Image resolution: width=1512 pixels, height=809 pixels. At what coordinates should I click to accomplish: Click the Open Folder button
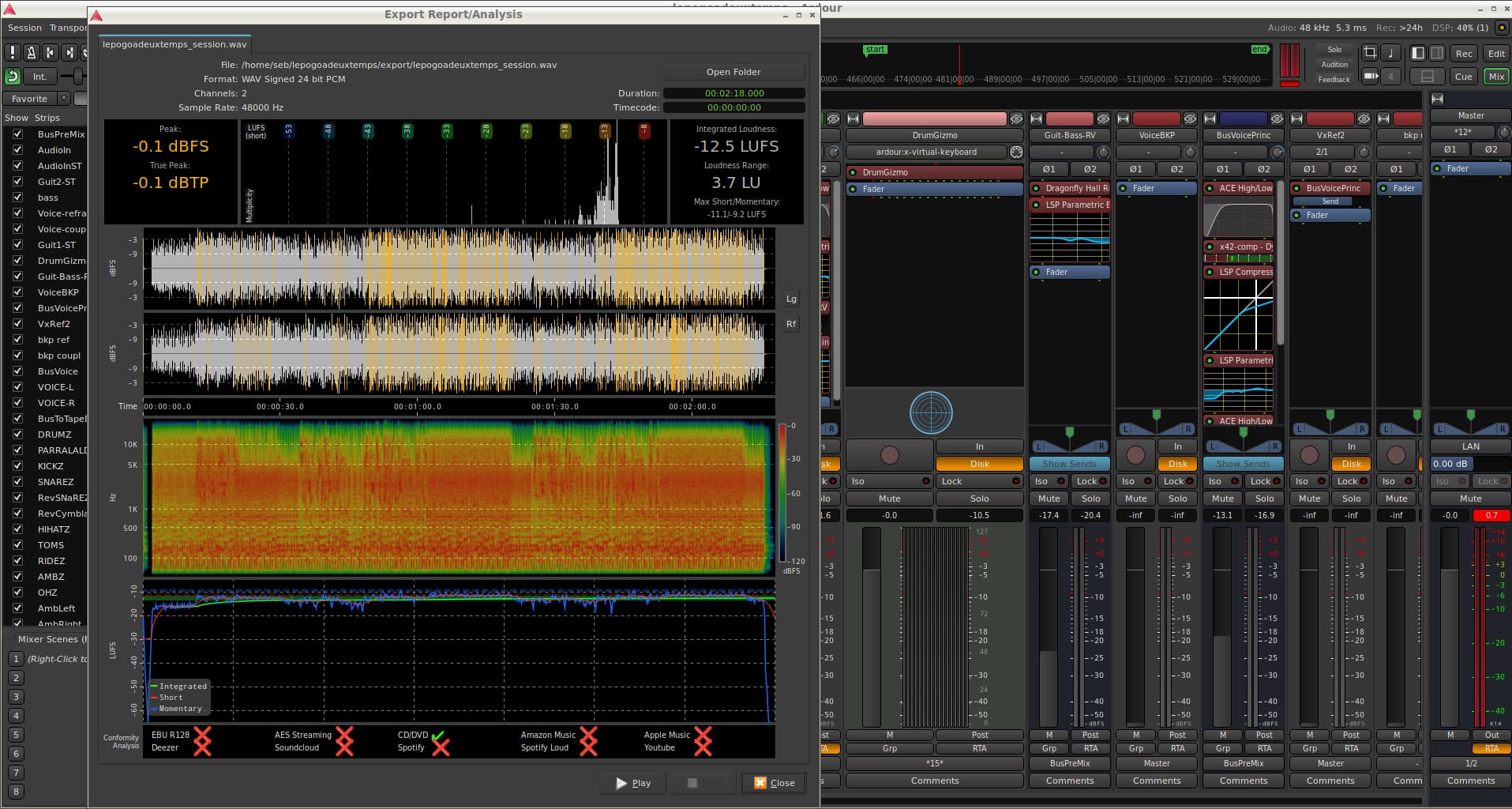coord(733,72)
